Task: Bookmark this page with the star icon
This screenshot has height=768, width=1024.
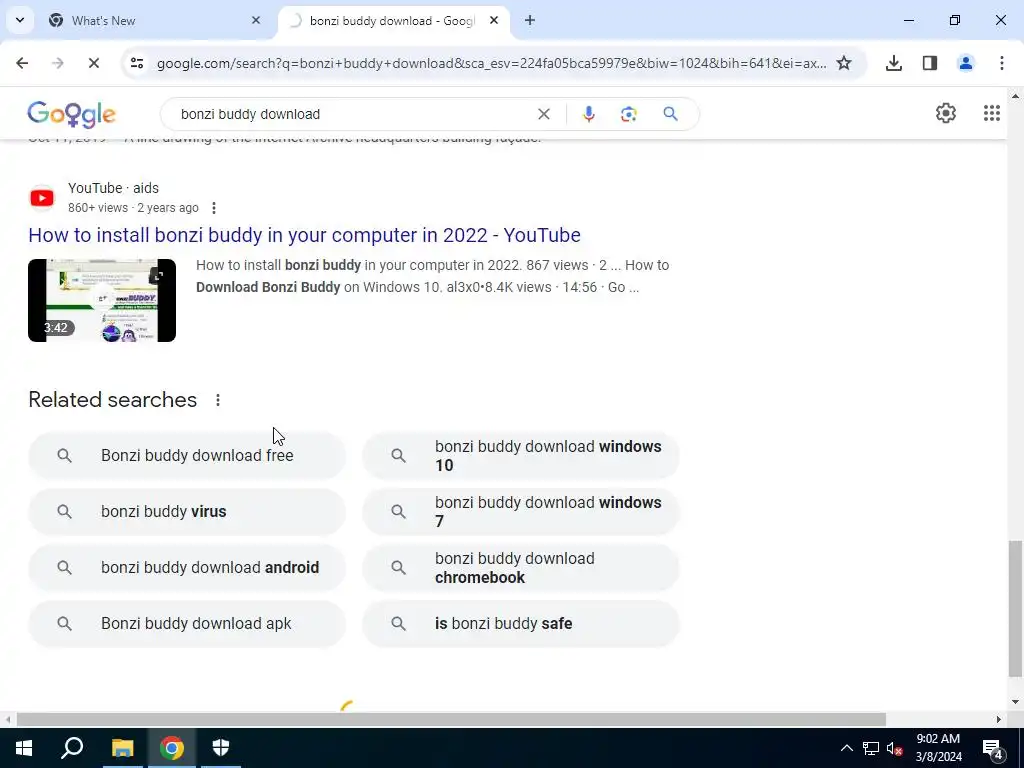Action: [x=844, y=63]
